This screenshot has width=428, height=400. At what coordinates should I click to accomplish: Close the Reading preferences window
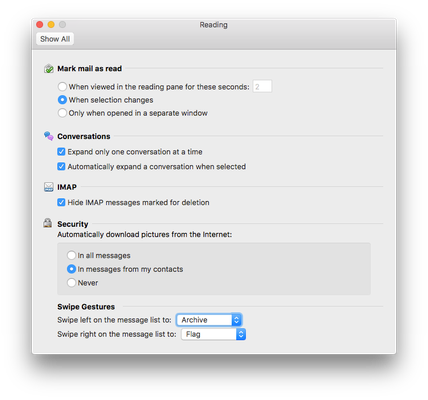(40, 25)
